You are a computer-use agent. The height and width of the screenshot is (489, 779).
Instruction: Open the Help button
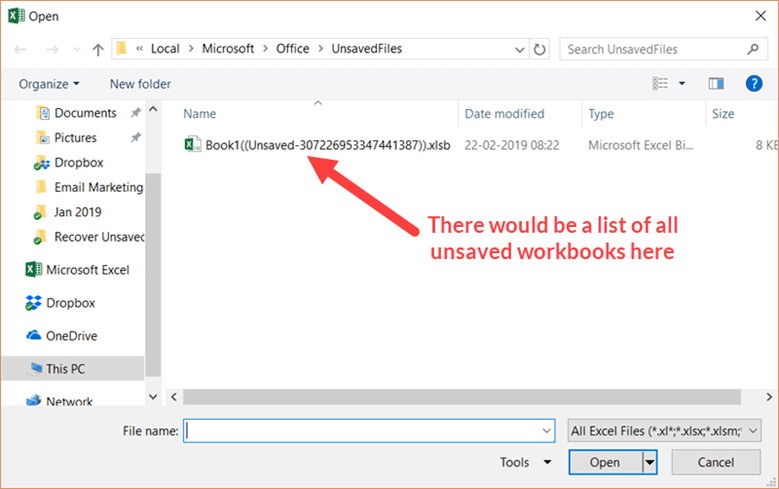(754, 83)
